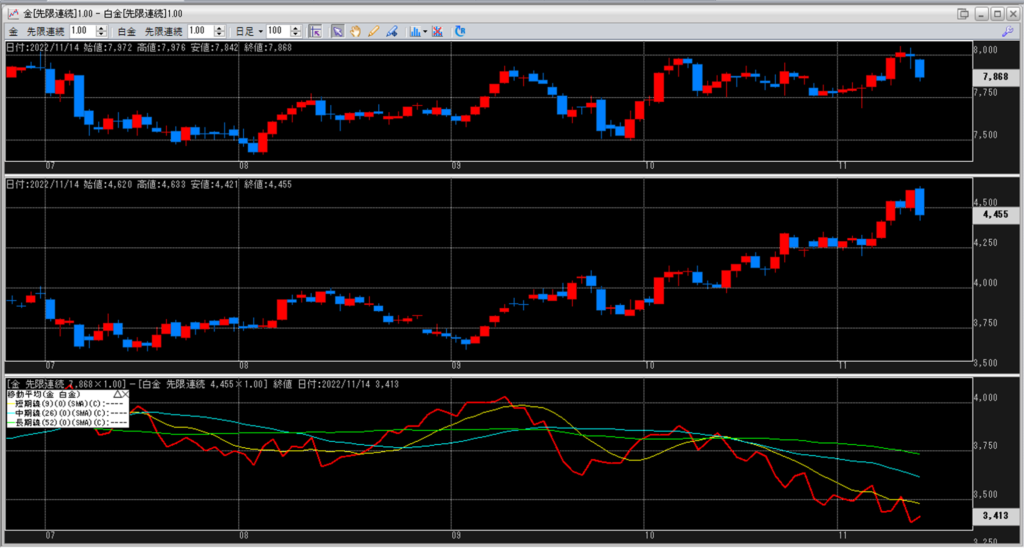Image resolution: width=1024 pixels, height=548 pixels.
Task: Click the 金 symbol label in toolbar
Action: (13, 31)
